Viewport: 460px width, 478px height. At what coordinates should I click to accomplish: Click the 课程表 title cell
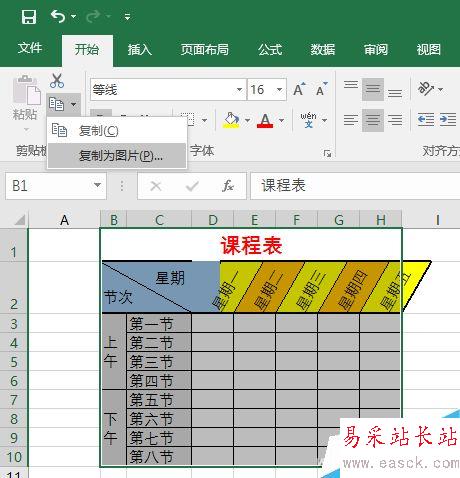click(251, 245)
